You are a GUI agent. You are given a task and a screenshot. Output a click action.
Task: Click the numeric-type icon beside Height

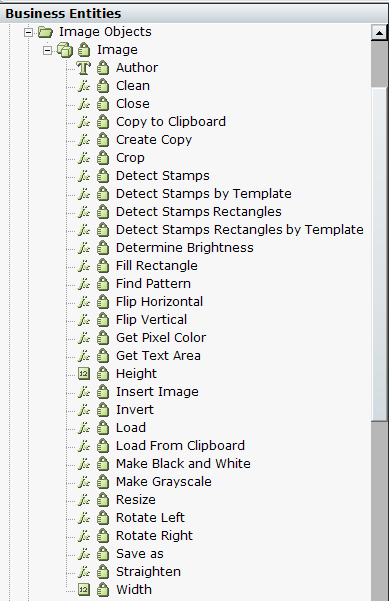point(84,373)
